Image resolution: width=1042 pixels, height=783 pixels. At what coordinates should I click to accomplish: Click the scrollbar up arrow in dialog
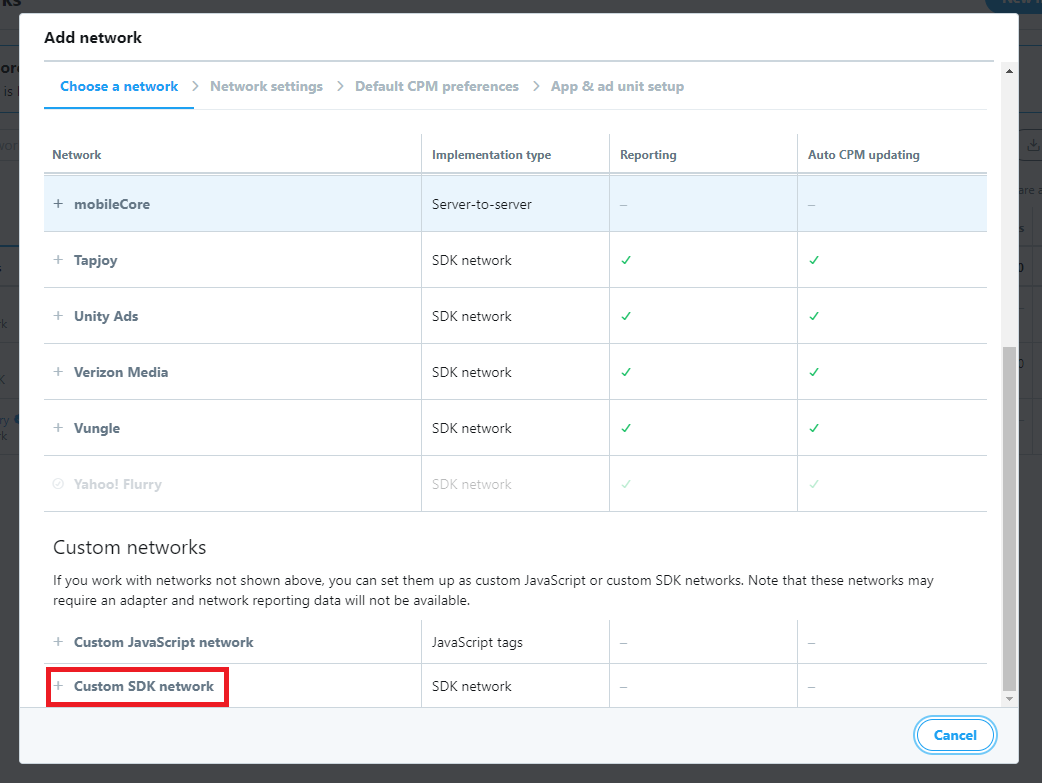pyautogui.click(x=1009, y=71)
